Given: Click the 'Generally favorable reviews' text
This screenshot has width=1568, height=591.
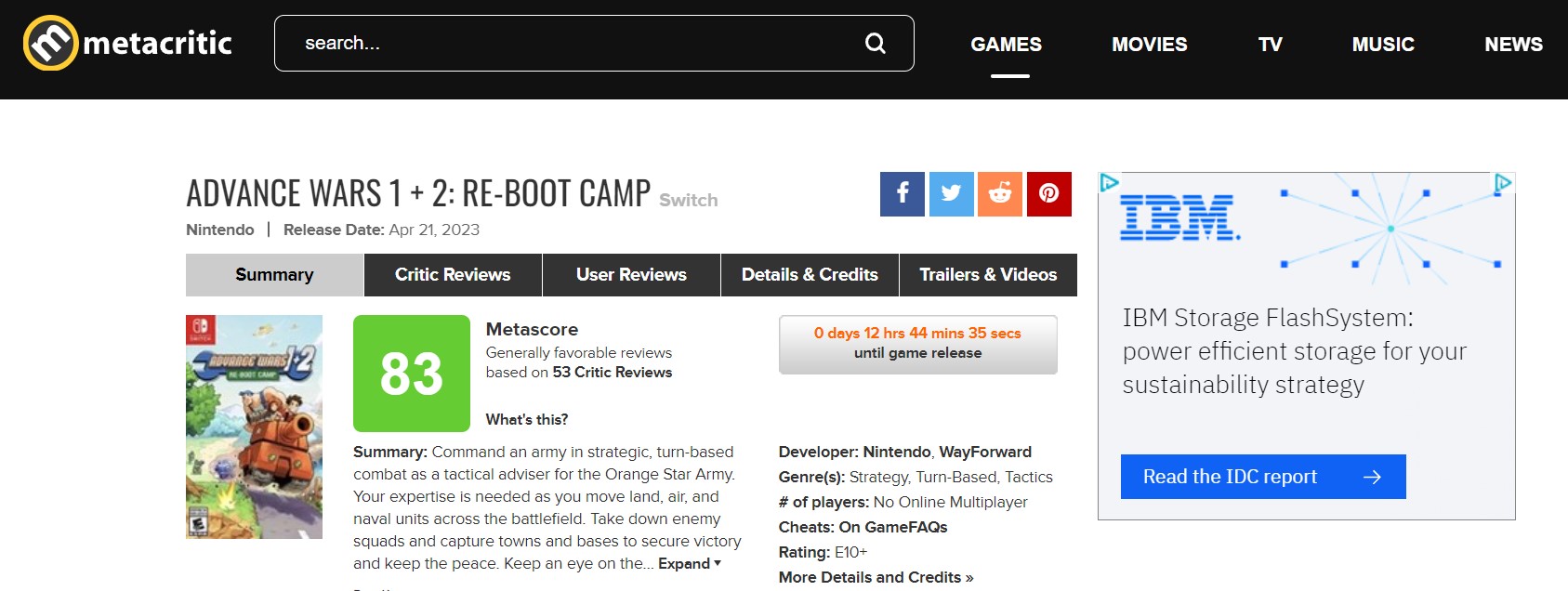Looking at the screenshot, I should (579, 353).
